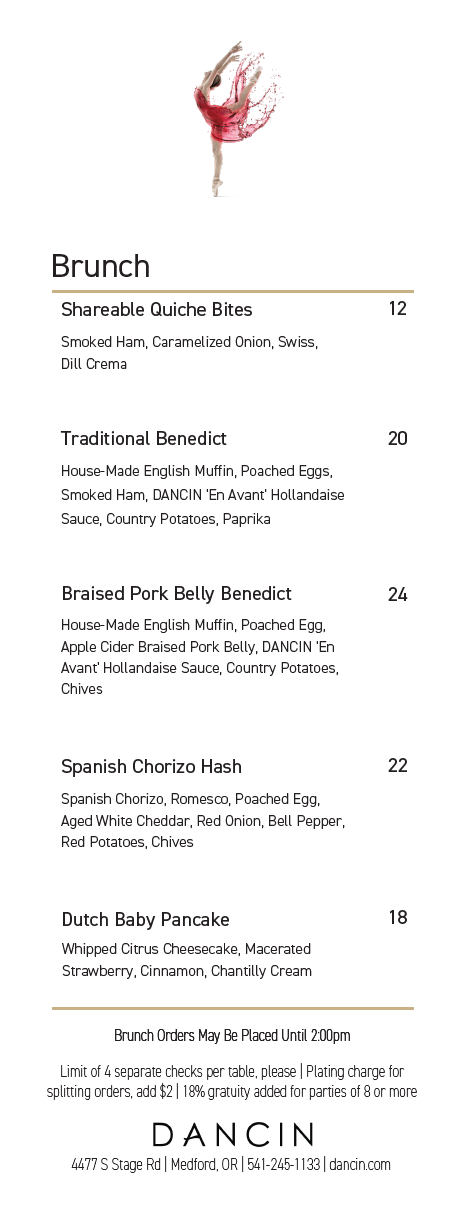Click the Dutch Baby Pancake price 18
The image size is (456, 1205).
[397, 918]
